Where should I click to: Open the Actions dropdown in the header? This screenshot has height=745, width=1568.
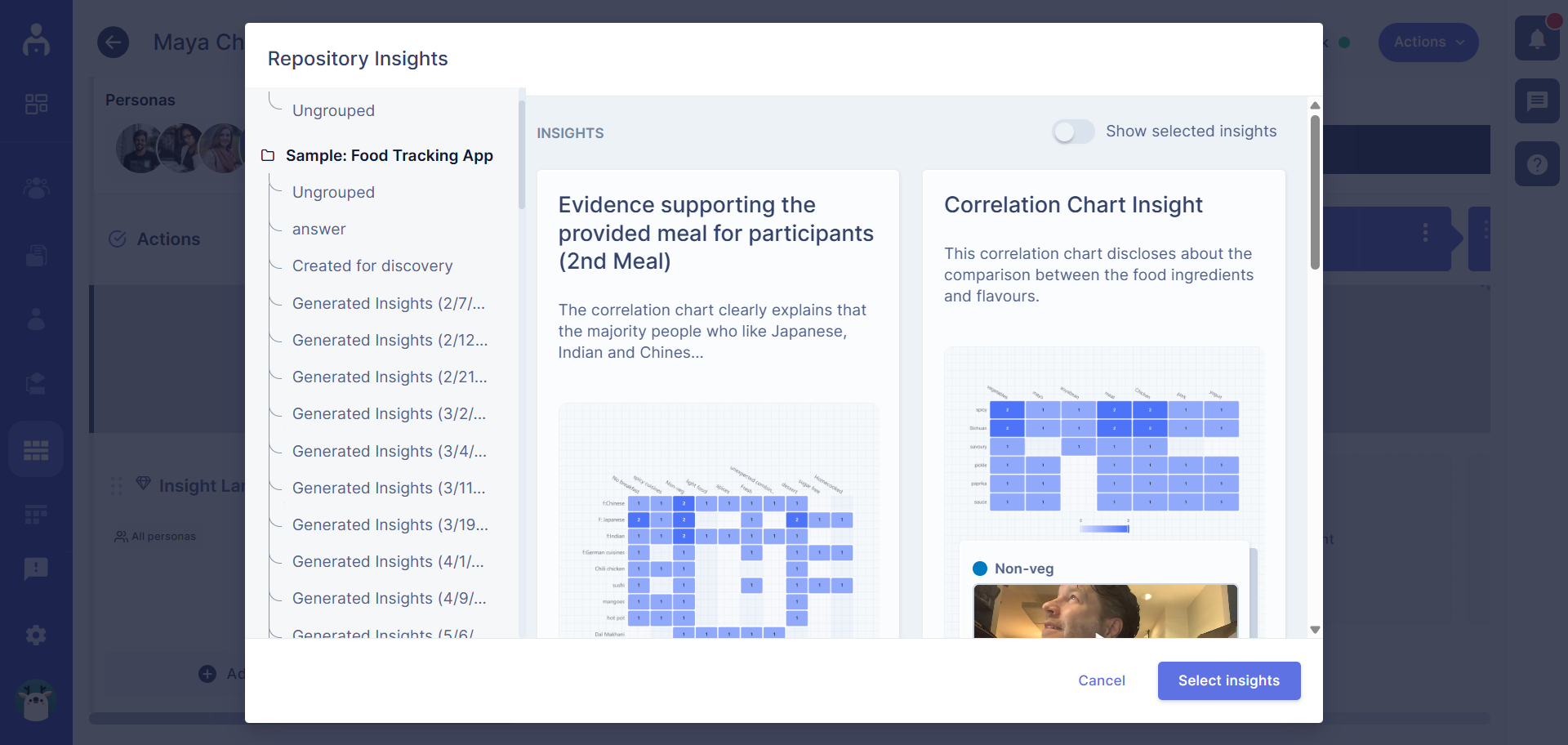1428,42
